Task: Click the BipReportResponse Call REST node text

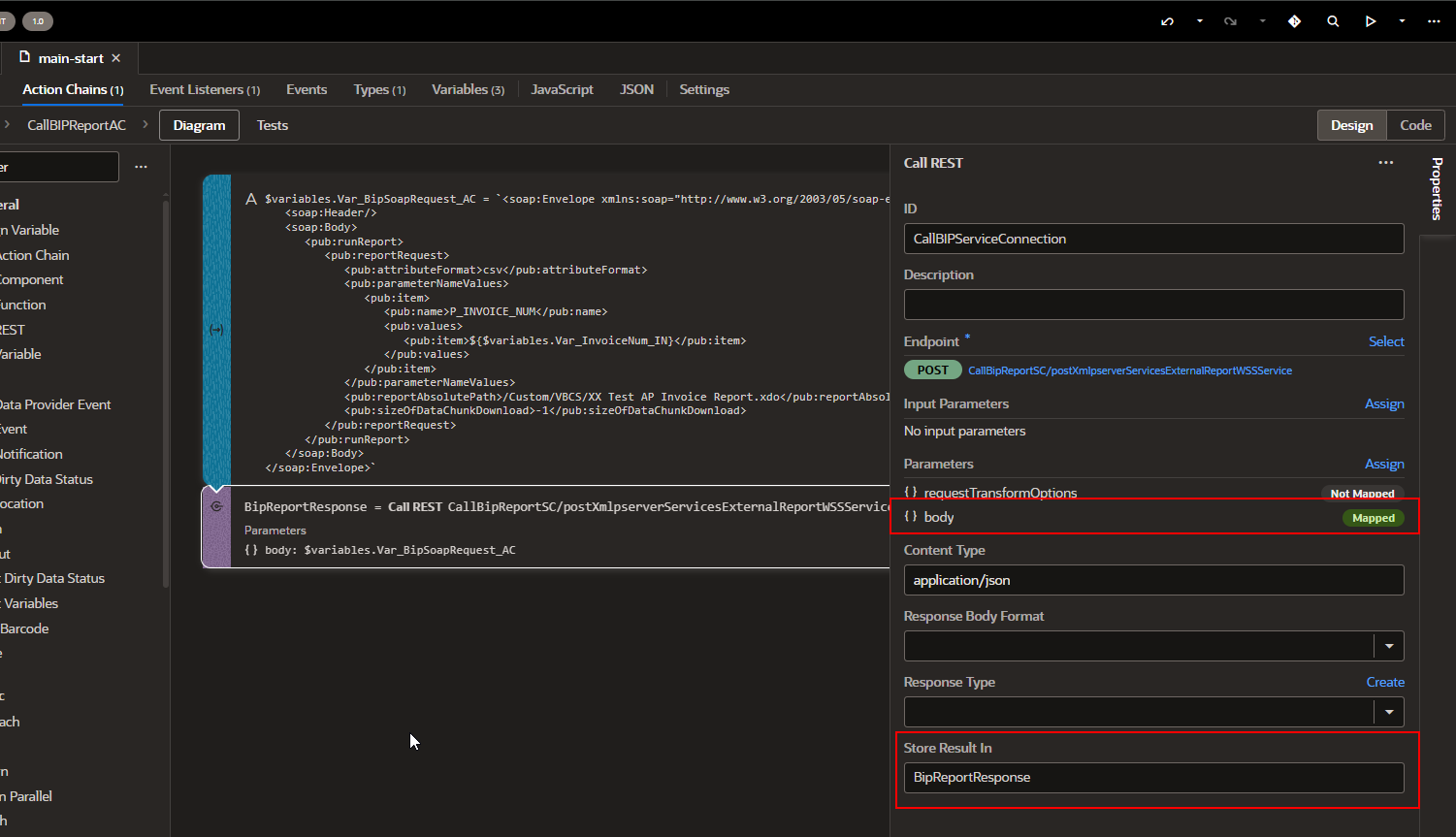Action: coord(566,506)
